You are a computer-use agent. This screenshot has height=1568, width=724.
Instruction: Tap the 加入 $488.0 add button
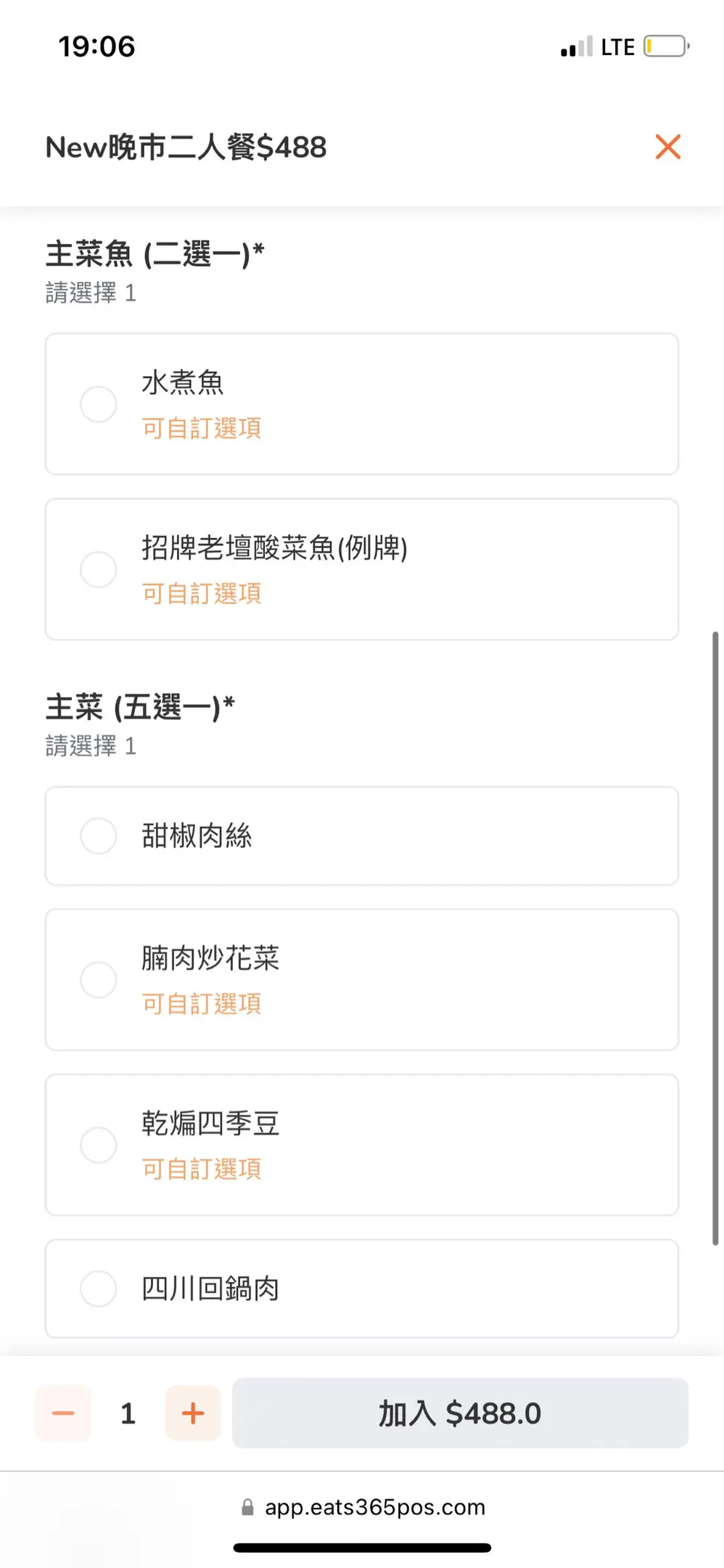460,1413
